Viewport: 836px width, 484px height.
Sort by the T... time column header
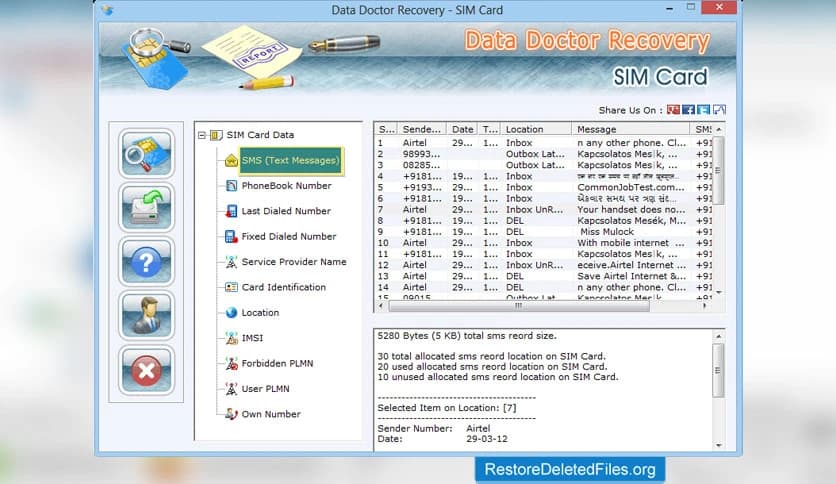(x=489, y=129)
